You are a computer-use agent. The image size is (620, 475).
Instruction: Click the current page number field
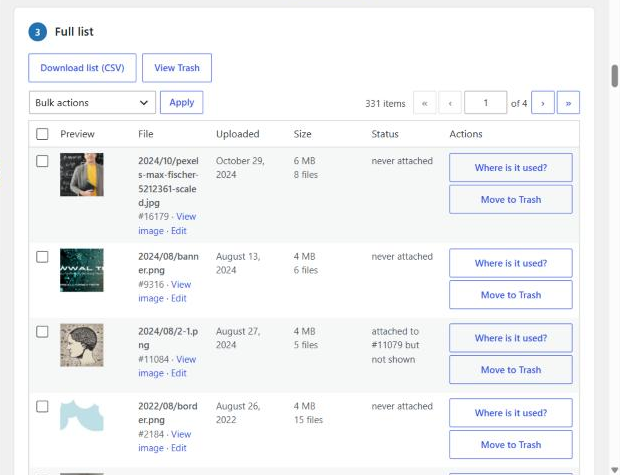tap(486, 103)
